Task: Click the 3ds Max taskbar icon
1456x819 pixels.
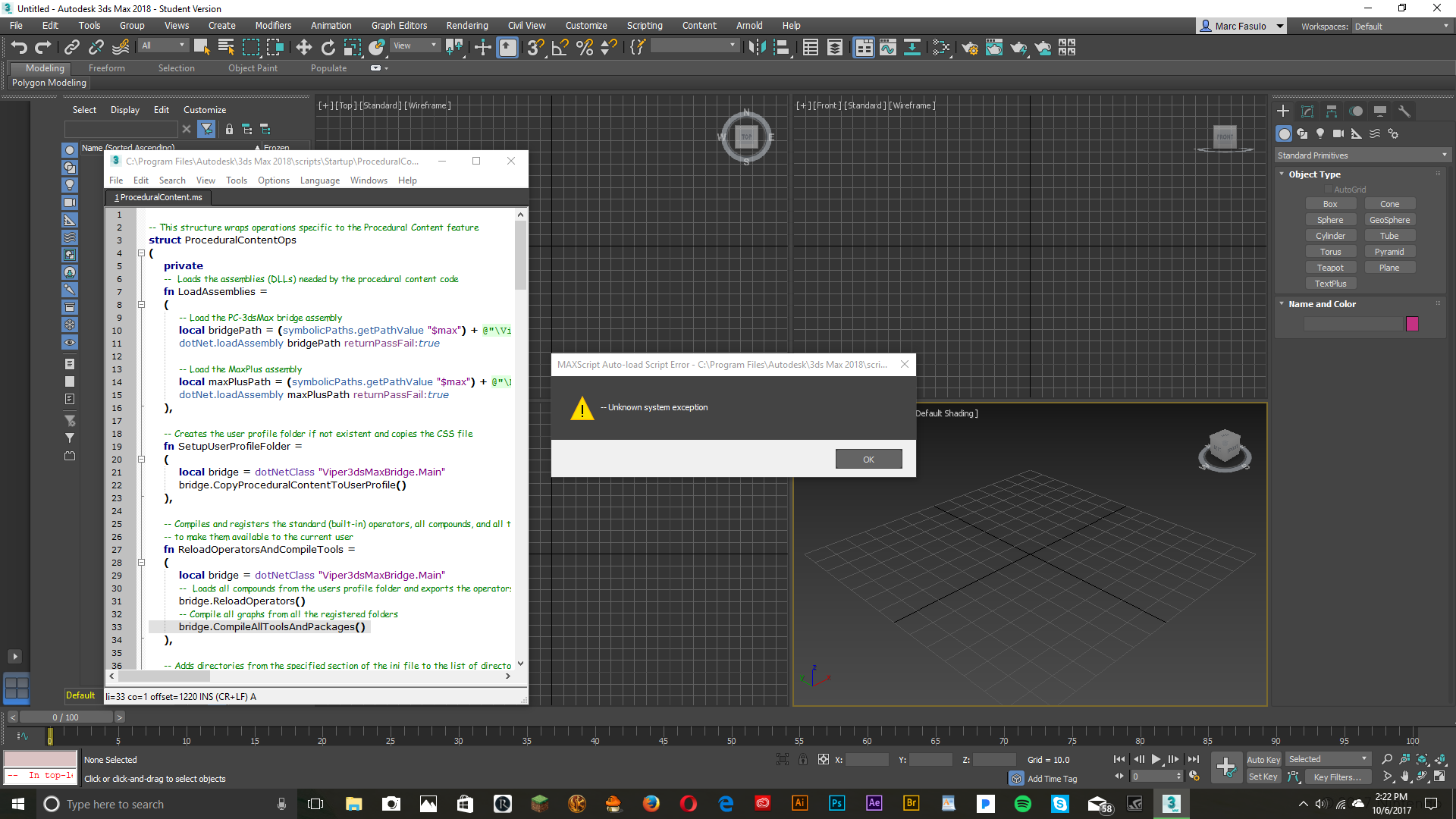Action: coord(1171,803)
